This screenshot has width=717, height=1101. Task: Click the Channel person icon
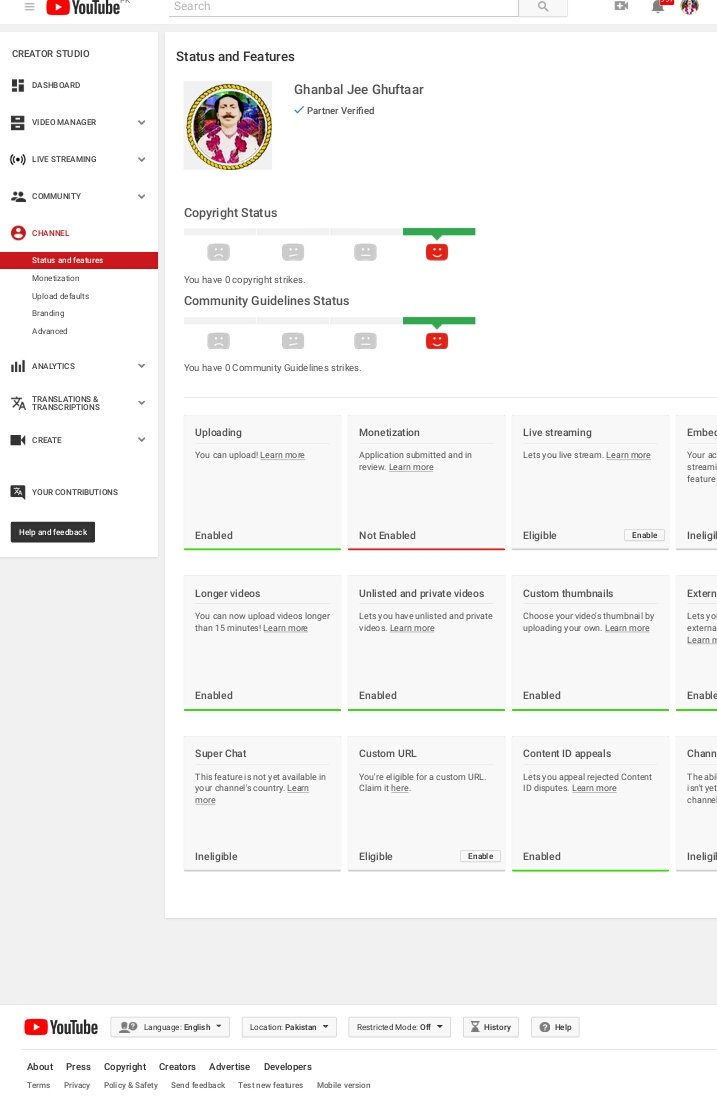point(18,233)
